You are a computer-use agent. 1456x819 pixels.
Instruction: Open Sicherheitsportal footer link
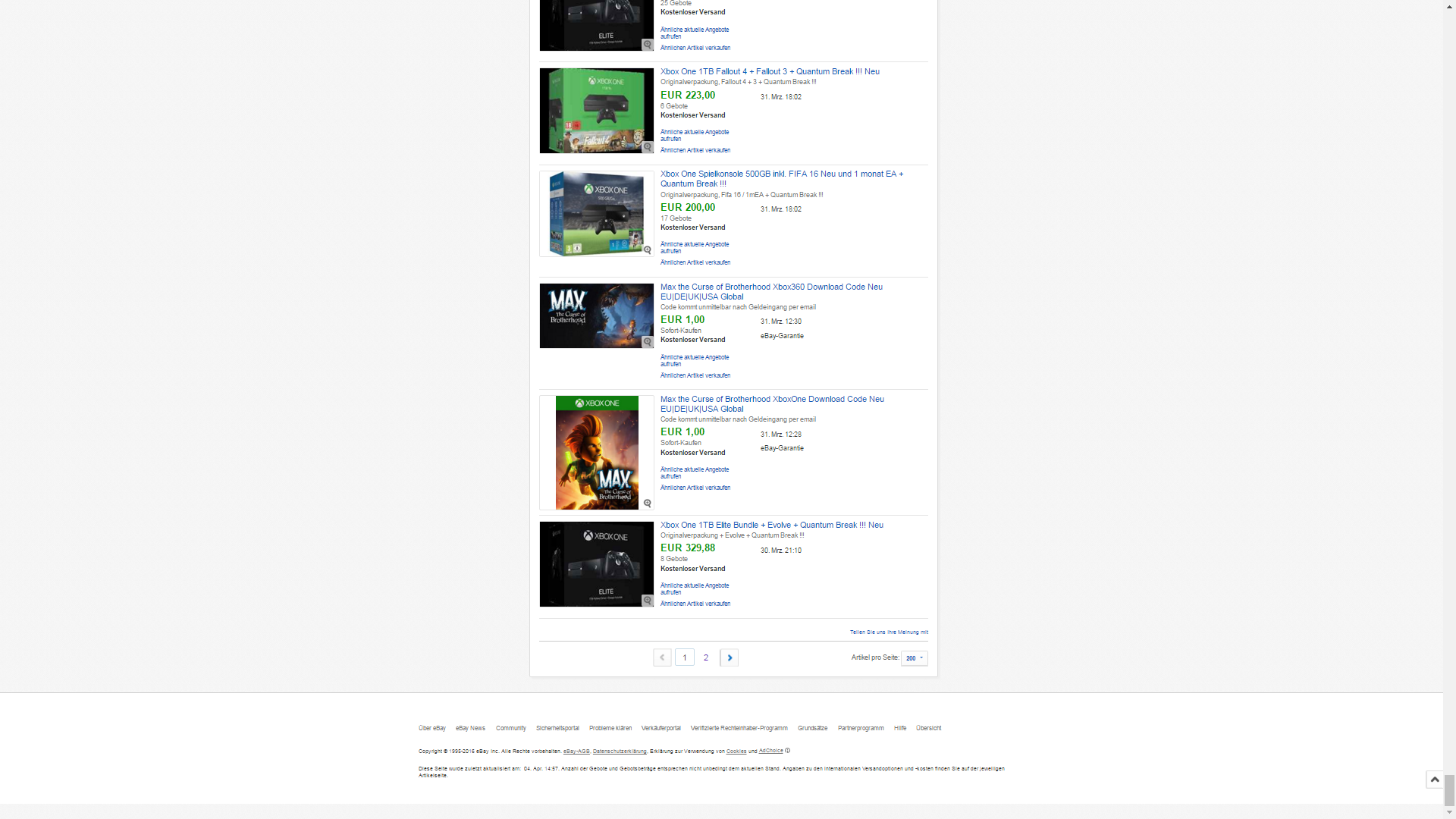(557, 728)
